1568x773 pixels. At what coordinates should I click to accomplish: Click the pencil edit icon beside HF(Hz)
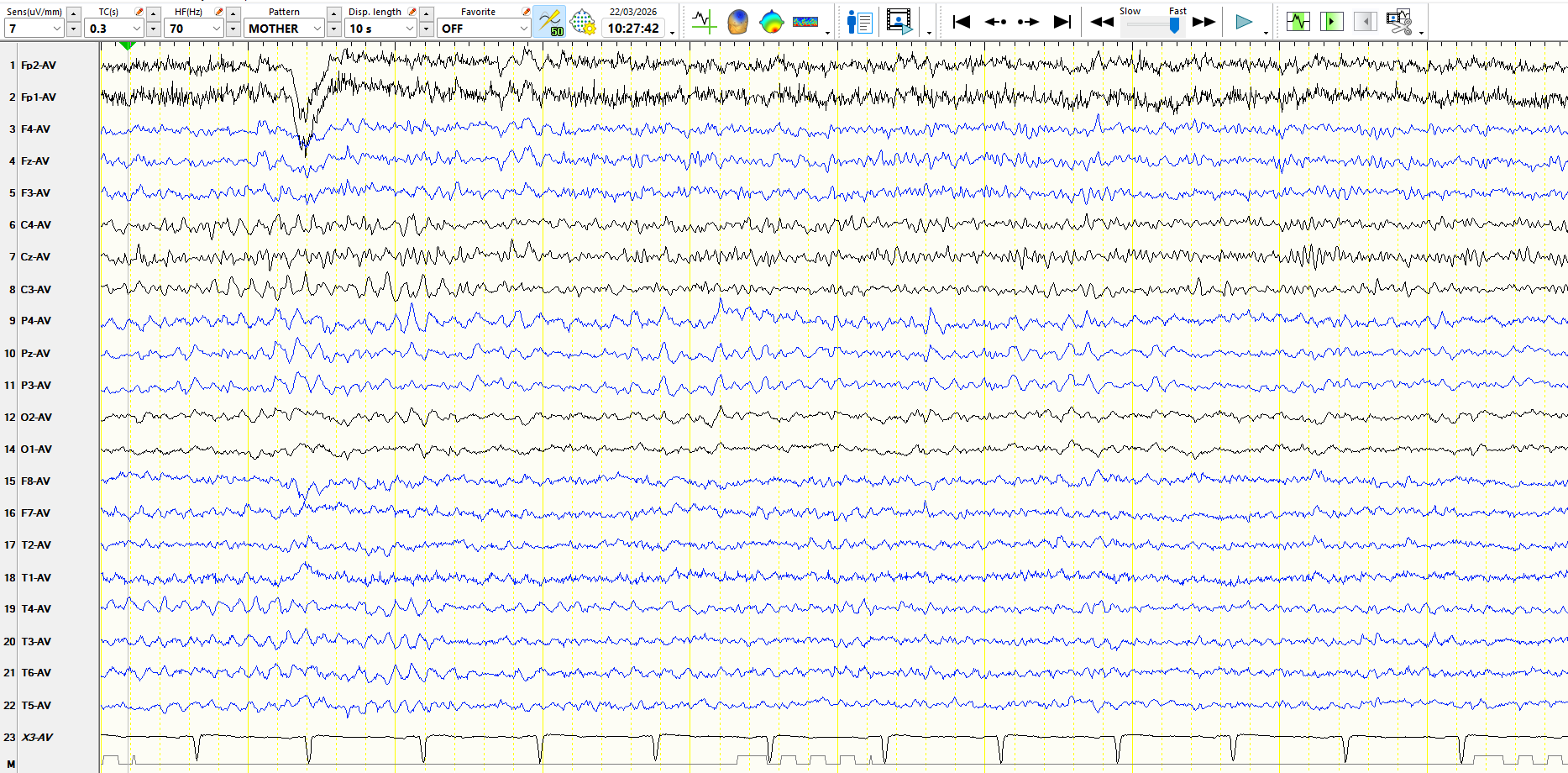219,12
